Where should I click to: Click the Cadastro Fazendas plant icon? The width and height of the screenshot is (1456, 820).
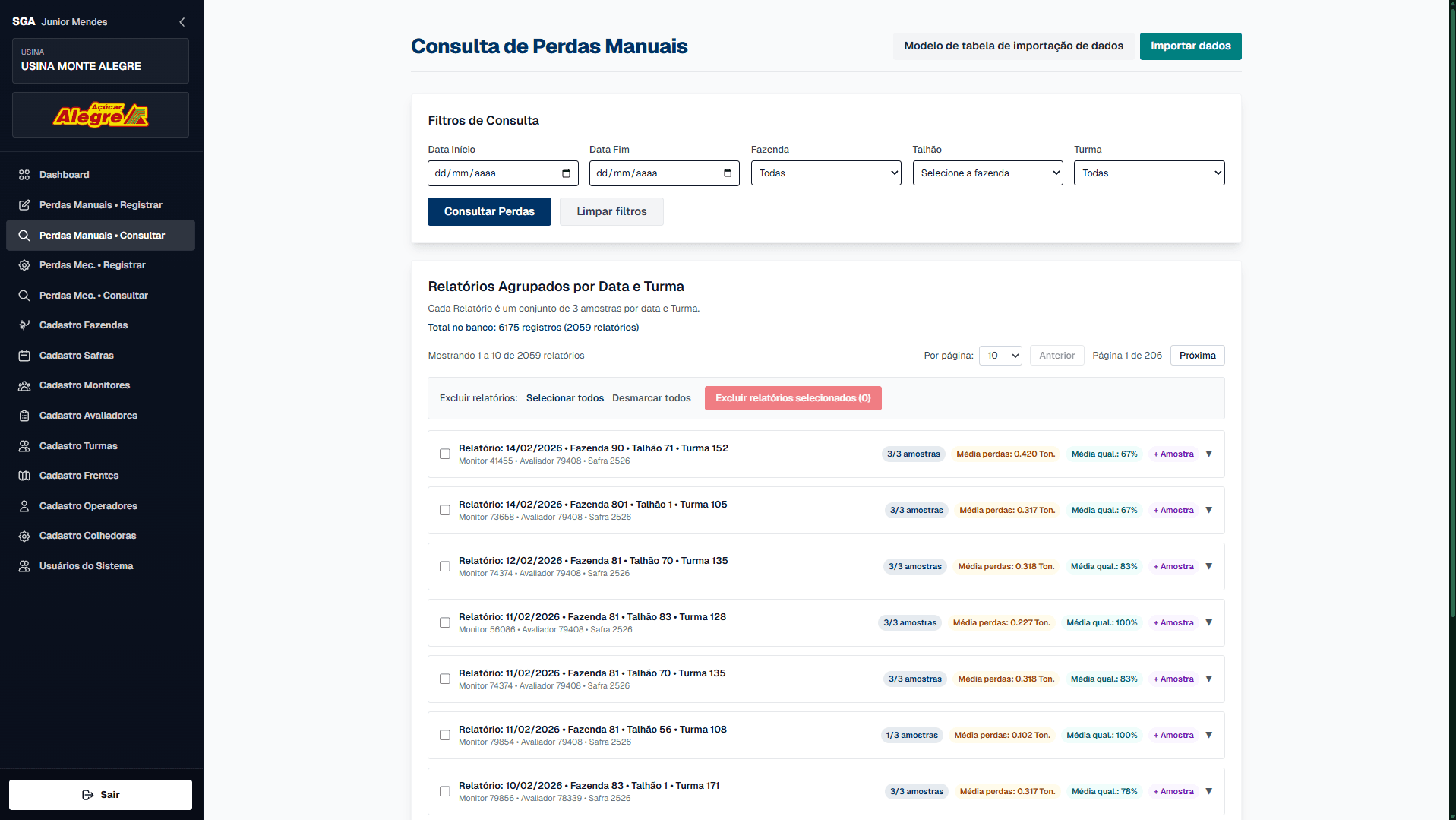point(24,325)
